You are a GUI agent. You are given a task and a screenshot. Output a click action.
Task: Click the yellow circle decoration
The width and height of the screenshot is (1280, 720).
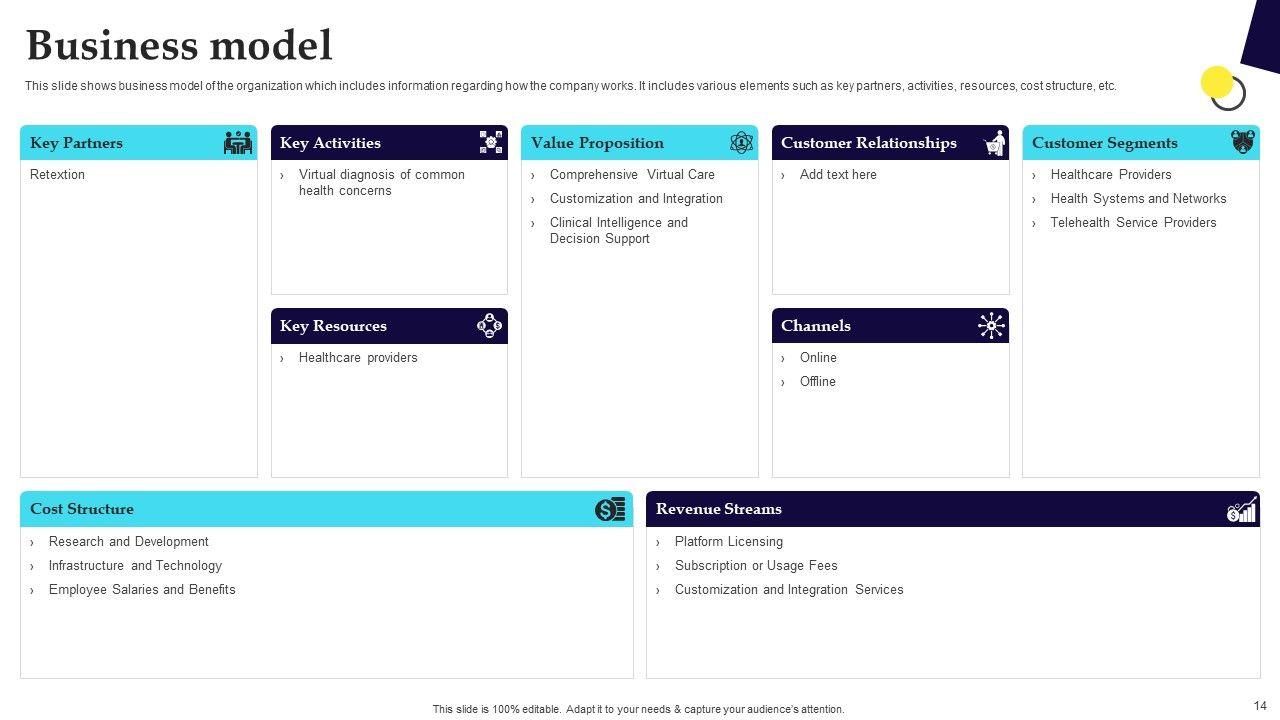[x=1216, y=82]
